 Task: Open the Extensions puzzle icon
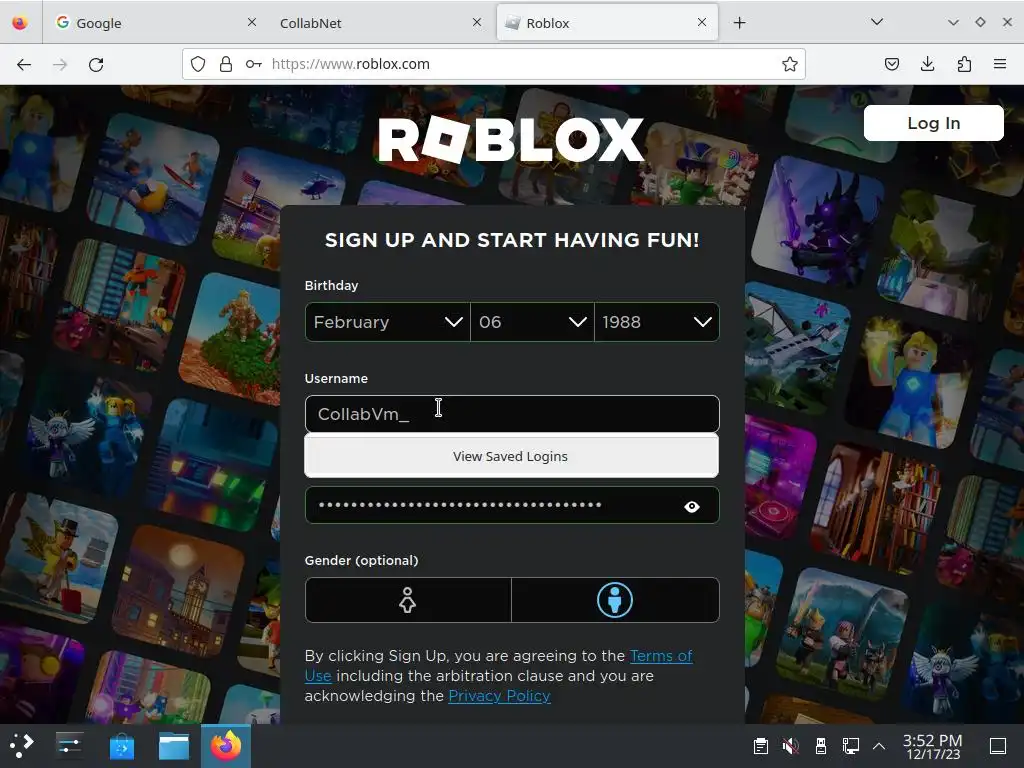pos(964,64)
